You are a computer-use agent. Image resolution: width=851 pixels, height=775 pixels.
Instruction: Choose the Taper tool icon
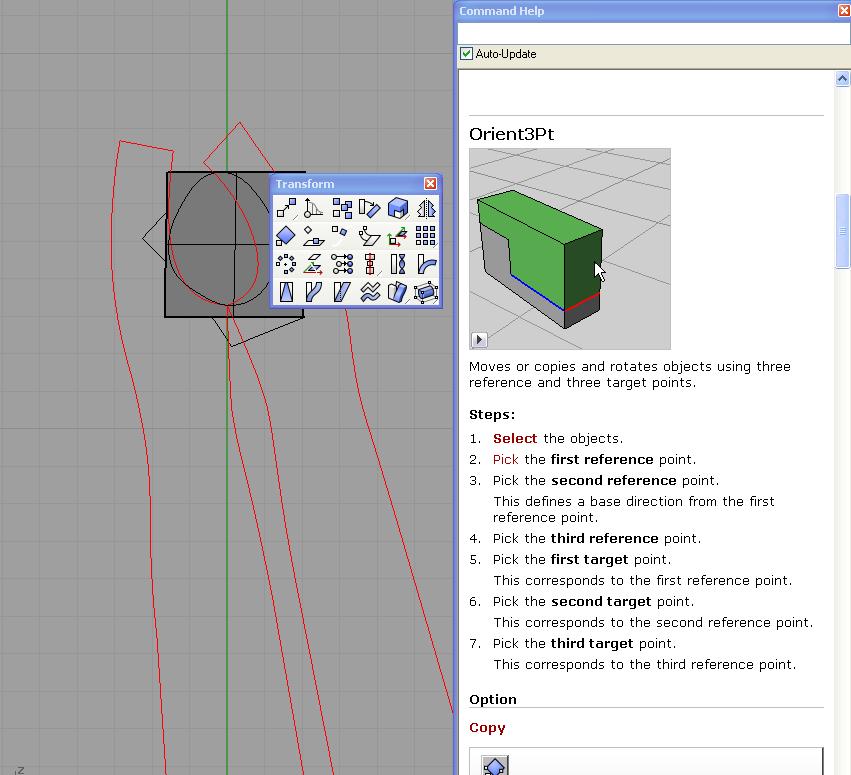tap(286, 292)
